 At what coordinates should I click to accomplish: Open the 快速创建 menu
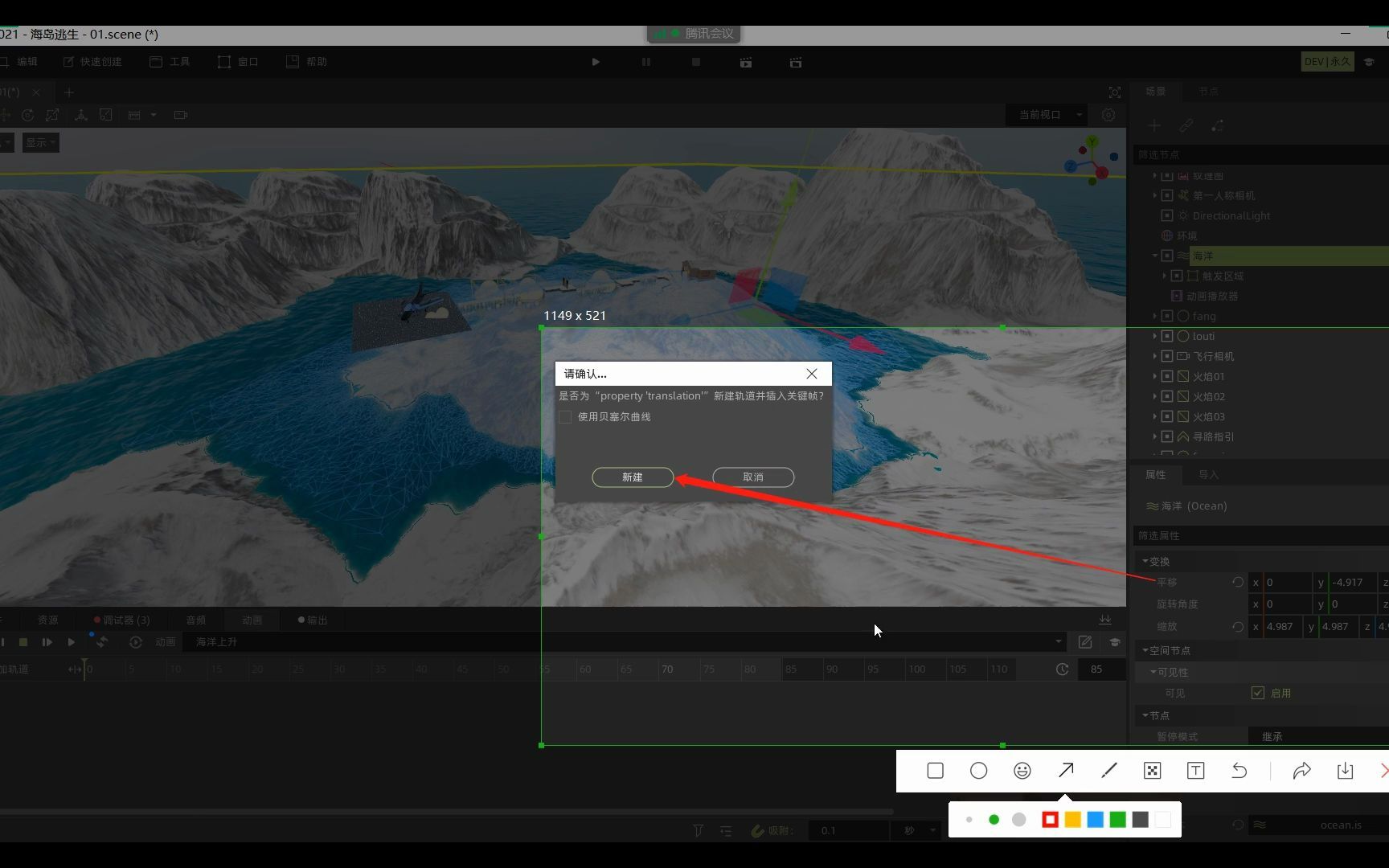(92, 62)
